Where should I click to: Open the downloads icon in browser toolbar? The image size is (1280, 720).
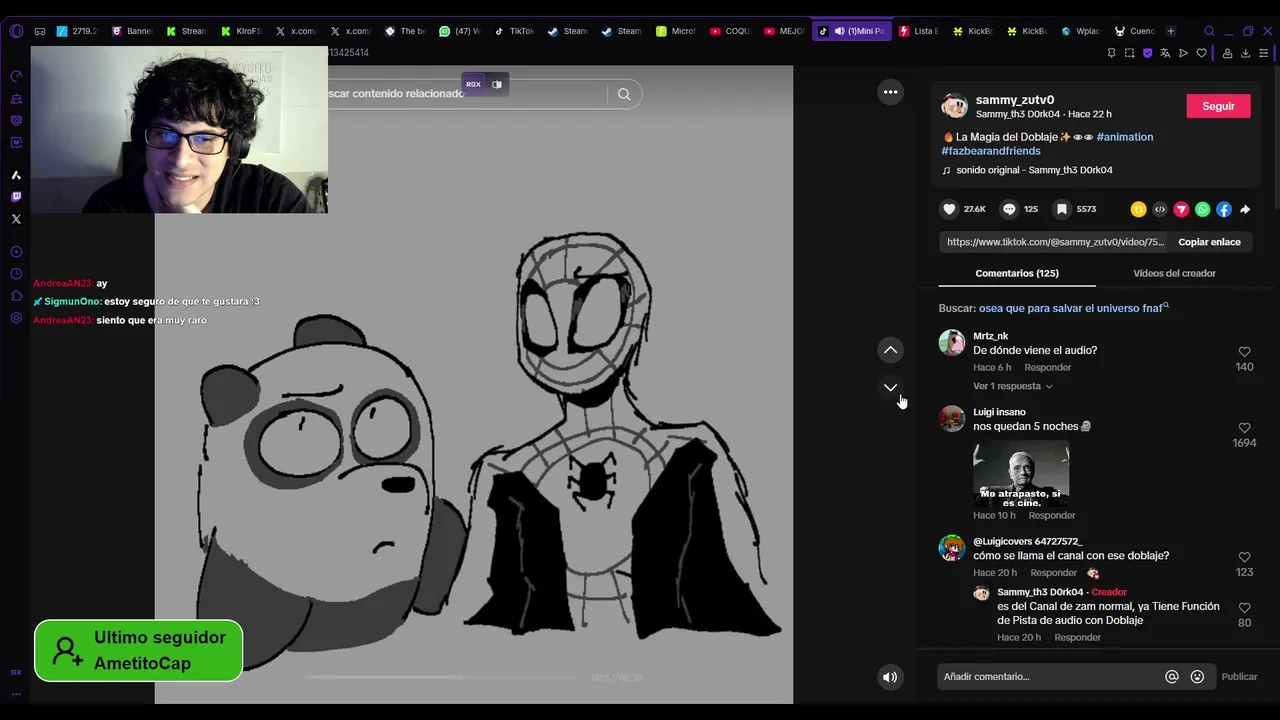[x=1245, y=53]
